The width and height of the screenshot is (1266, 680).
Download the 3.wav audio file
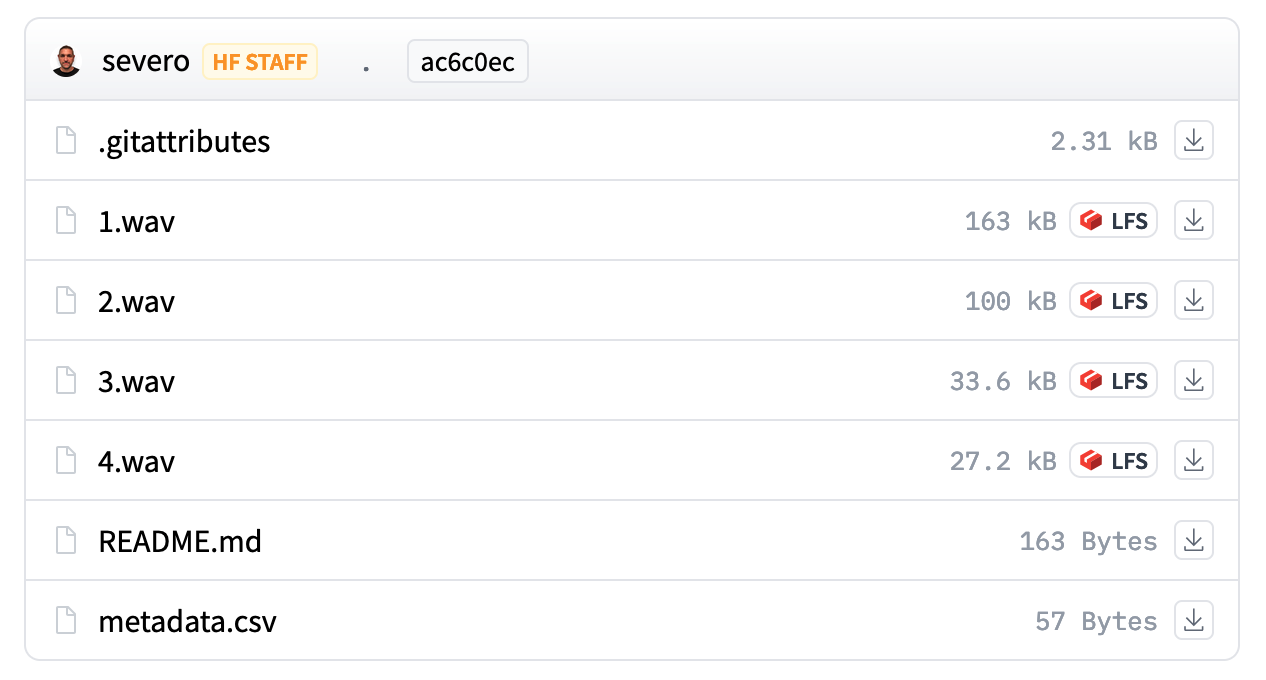pyautogui.click(x=1193, y=381)
